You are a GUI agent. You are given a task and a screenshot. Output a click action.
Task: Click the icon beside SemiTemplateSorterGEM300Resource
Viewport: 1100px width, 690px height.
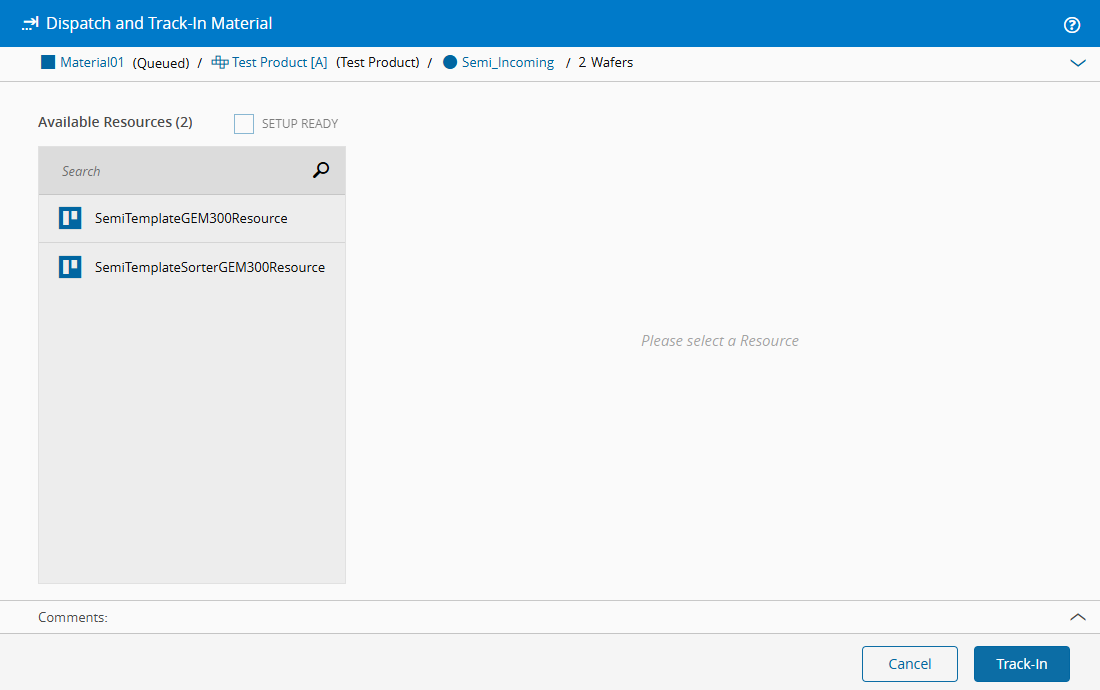70,267
